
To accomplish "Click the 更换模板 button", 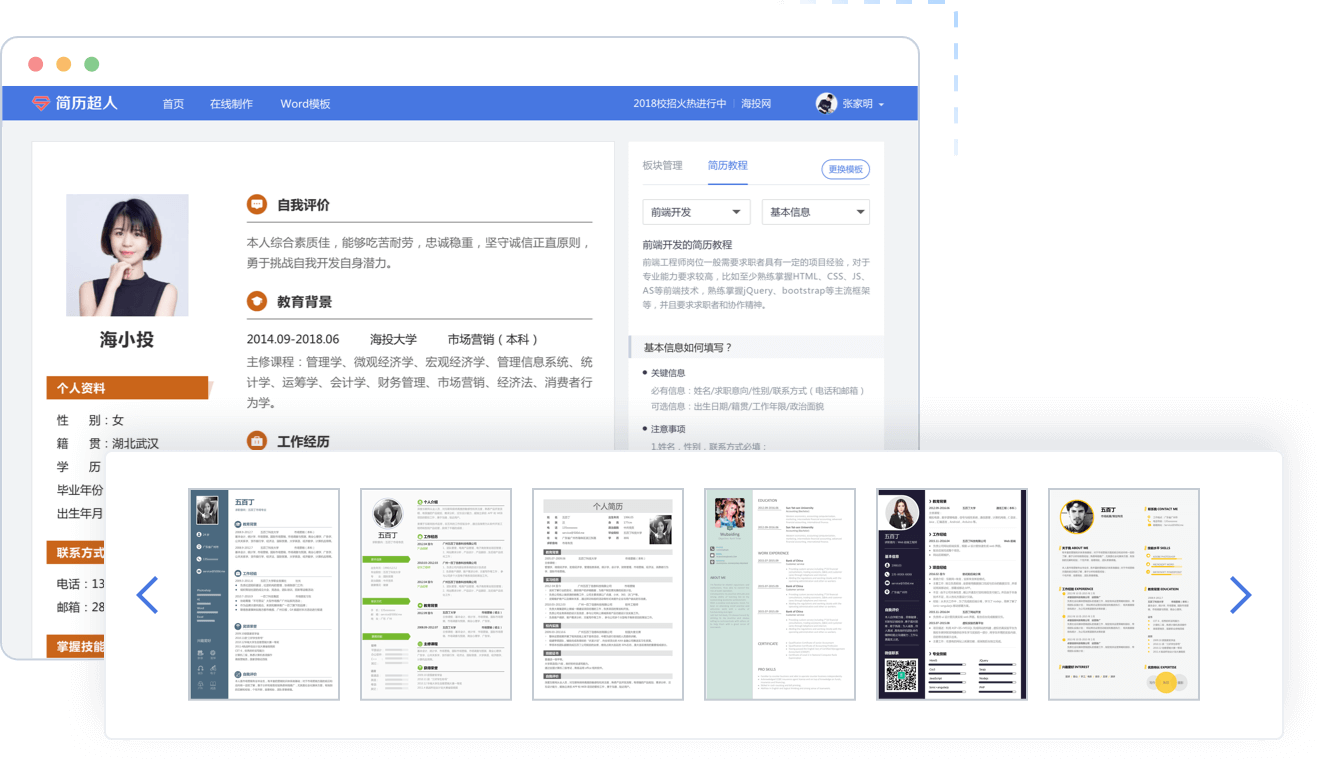I will [846, 169].
